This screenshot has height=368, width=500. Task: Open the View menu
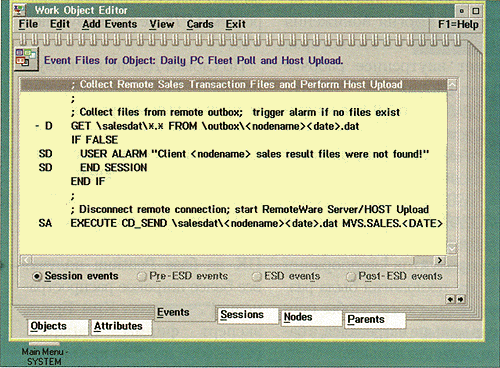point(162,24)
